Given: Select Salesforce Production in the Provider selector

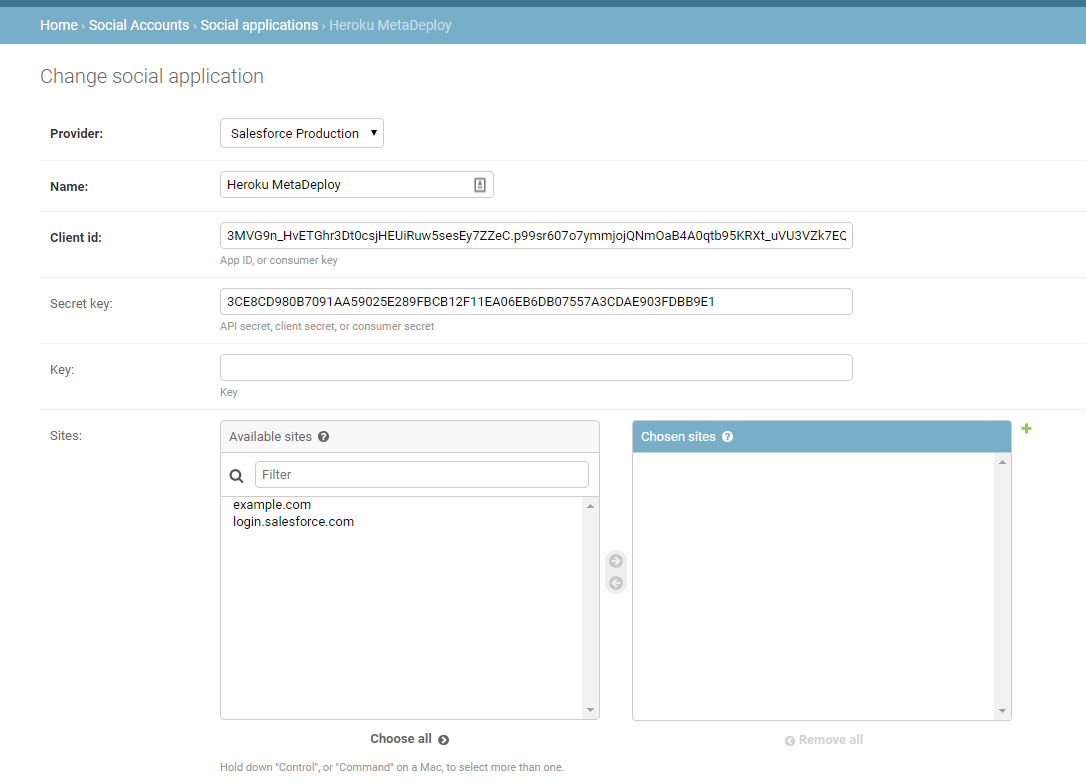Looking at the screenshot, I should pyautogui.click(x=295, y=132).
